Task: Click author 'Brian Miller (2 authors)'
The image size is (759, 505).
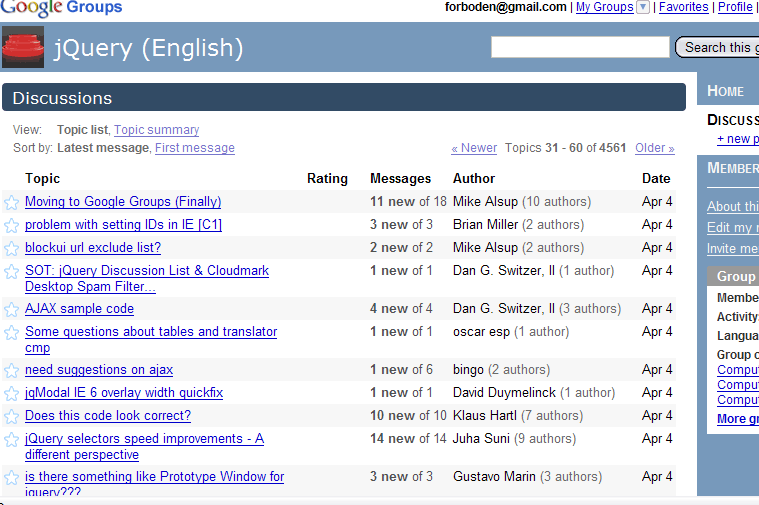Action: tap(518, 225)
